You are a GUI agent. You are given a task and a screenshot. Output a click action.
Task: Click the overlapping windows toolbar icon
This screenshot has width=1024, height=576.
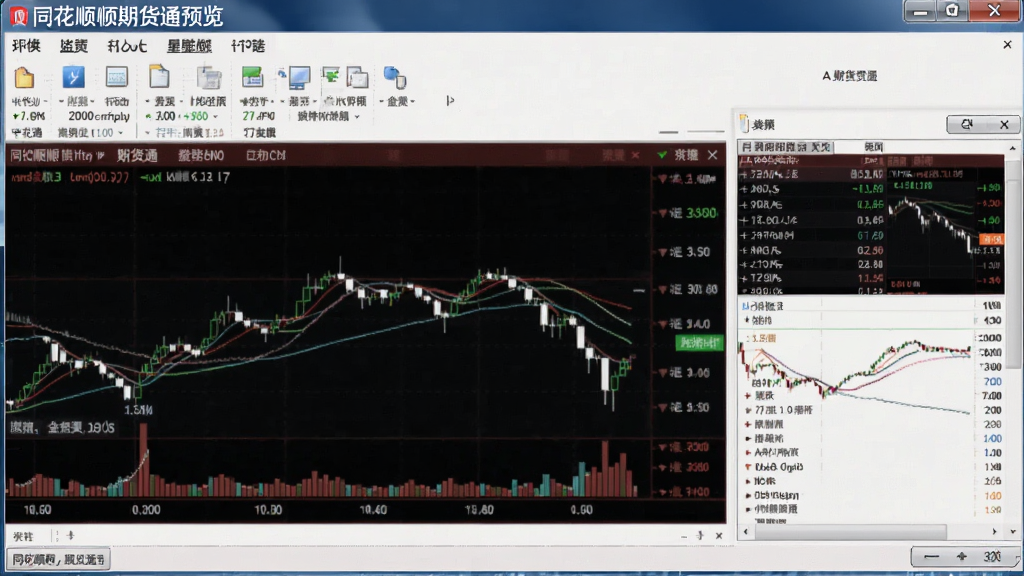pyautogui.click(x=357, y=77)
